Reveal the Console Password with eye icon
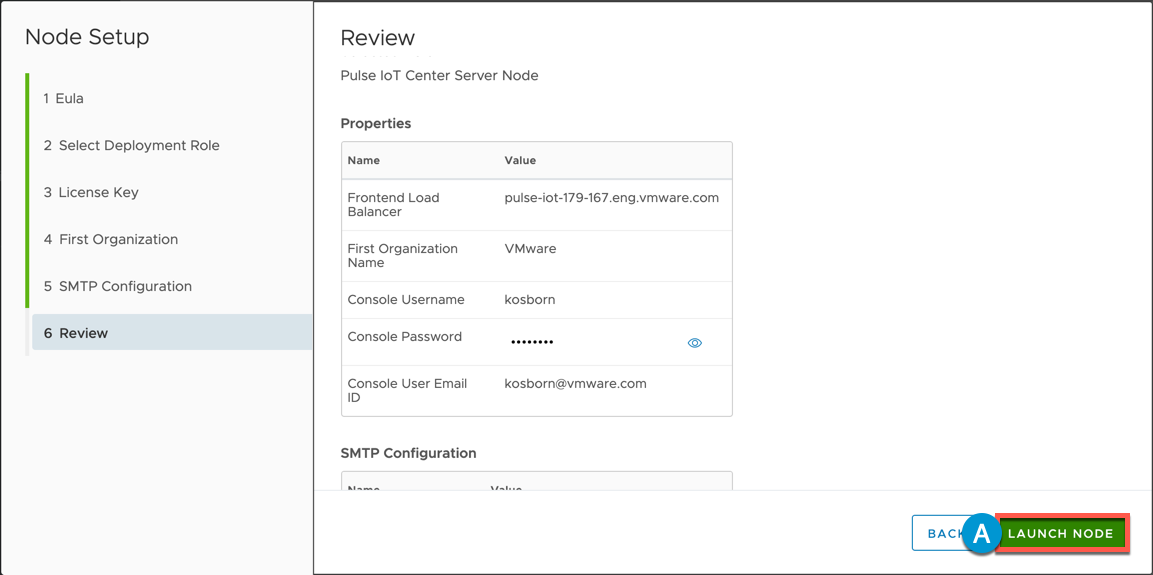Viewport: 1153px width, 575px height. click(x=694, y=343)
